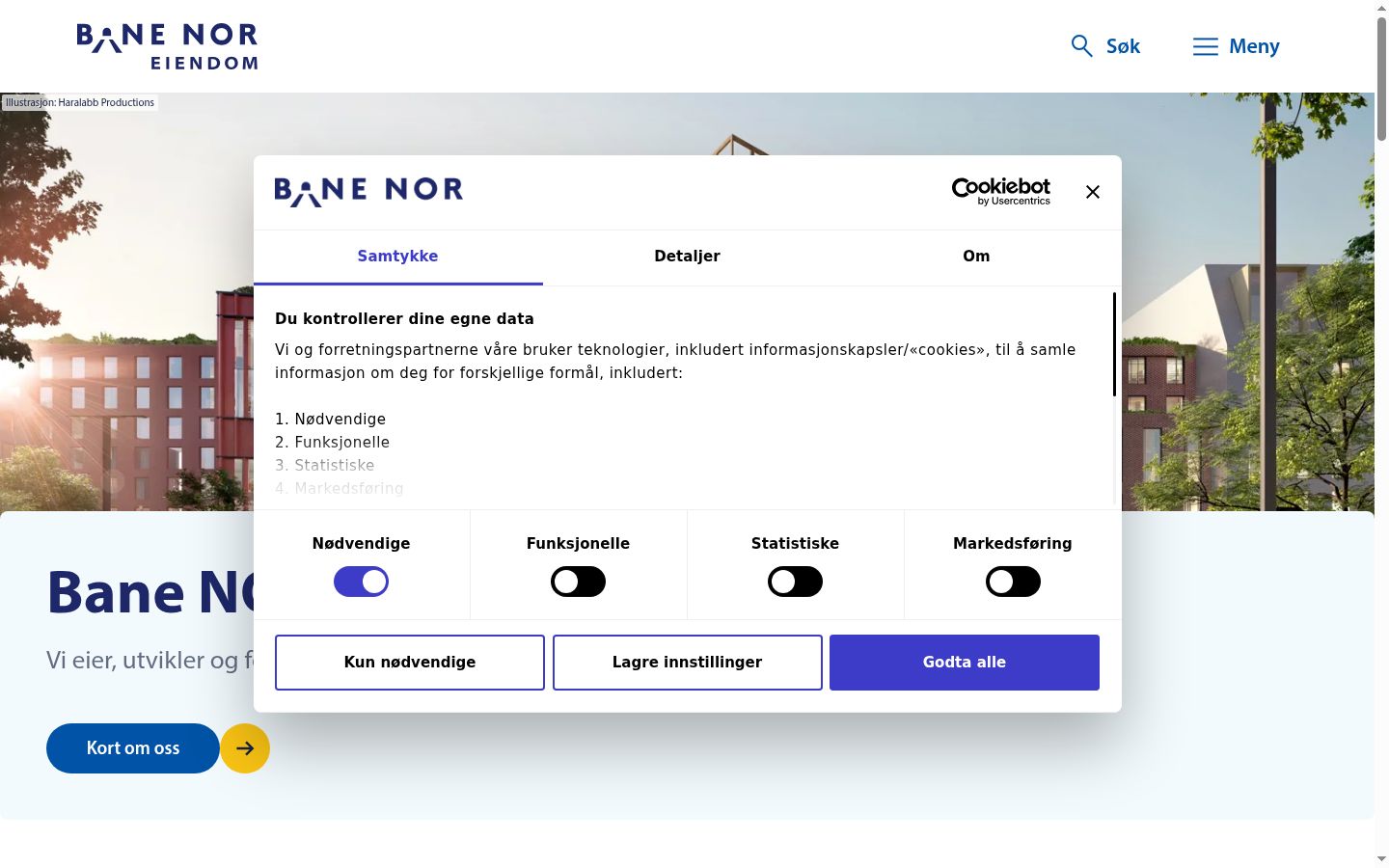Click the yellow arrow circle icon
Image resolution: width=1389 pixels, height=868 pixels.
pyautogui.click(x=245, y=748)
